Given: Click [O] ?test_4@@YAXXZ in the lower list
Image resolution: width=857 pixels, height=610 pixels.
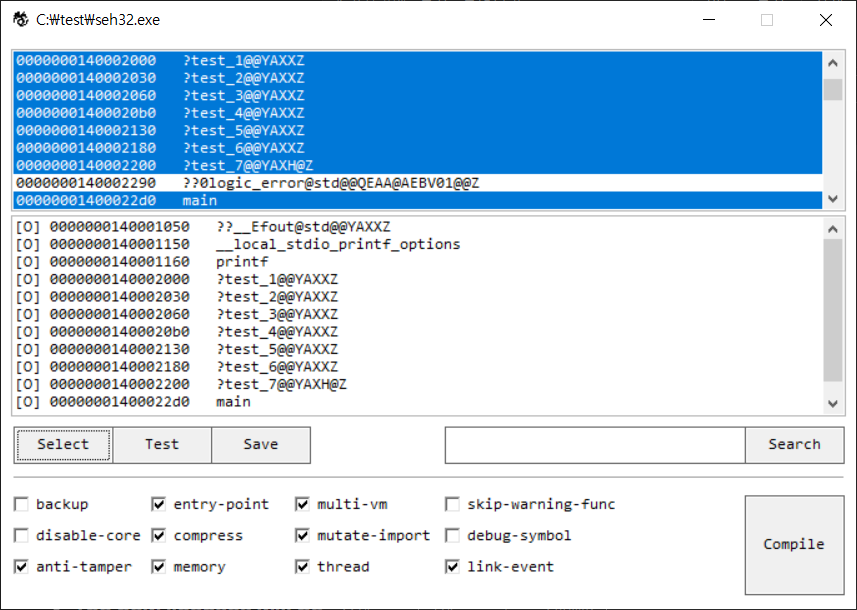Looking at the screenshot, I should [x=418, y=331].
